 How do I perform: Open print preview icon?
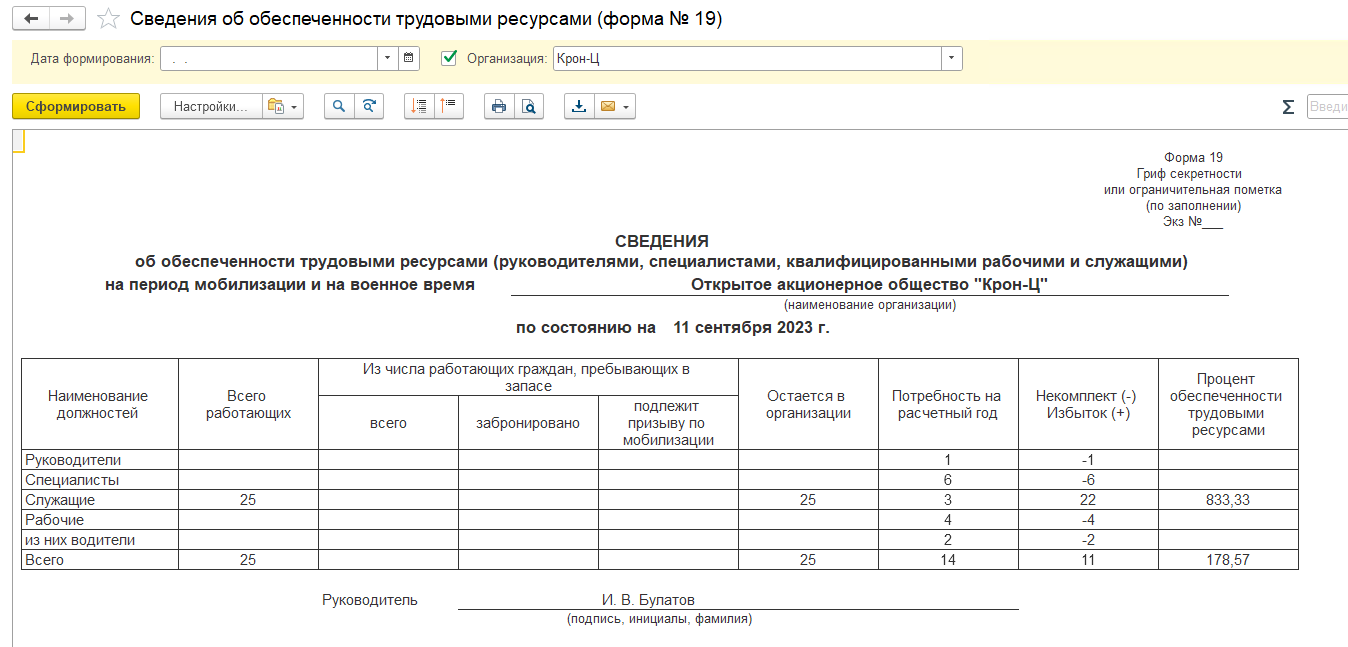[528, 107]
